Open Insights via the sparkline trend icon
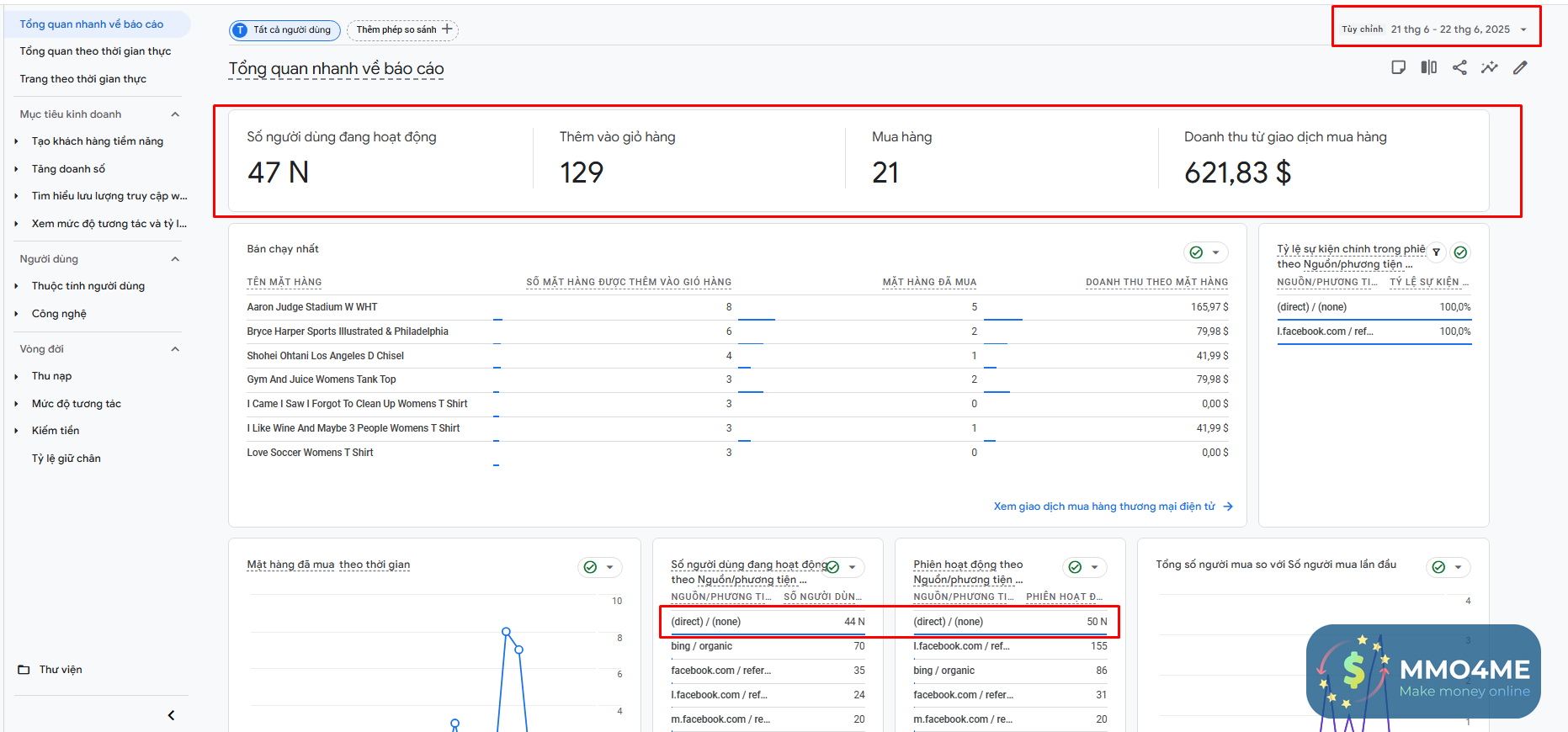Screen dimensions: 1568x732 1490,67
